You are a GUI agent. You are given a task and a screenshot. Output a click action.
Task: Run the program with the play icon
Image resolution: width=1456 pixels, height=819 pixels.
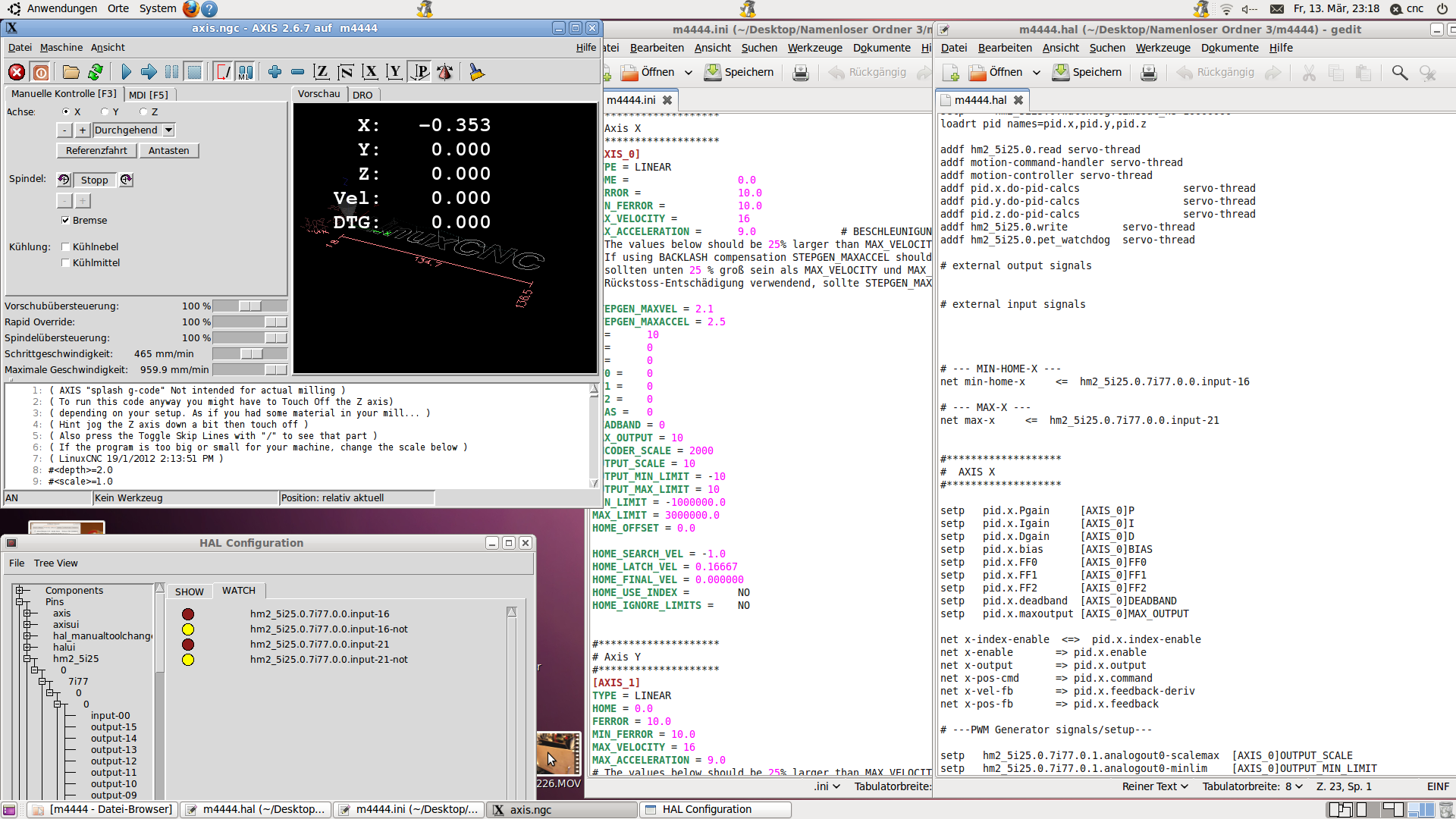click(126, 72)
